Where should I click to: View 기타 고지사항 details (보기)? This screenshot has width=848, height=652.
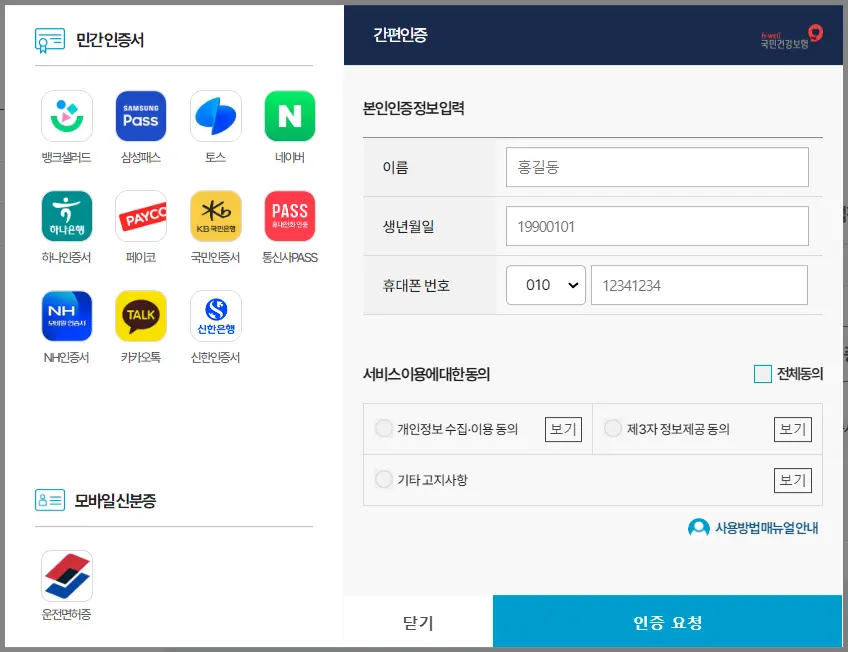pos(792,480)
